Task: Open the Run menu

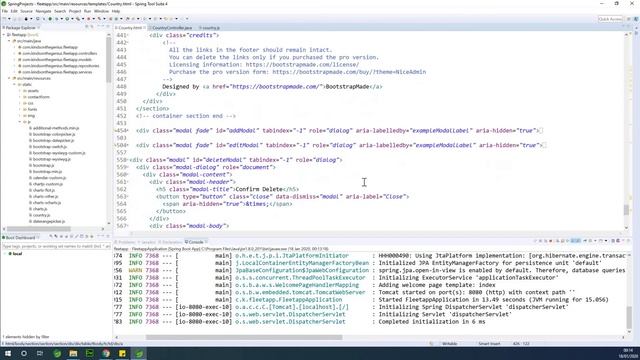Action: coord(87,11)
